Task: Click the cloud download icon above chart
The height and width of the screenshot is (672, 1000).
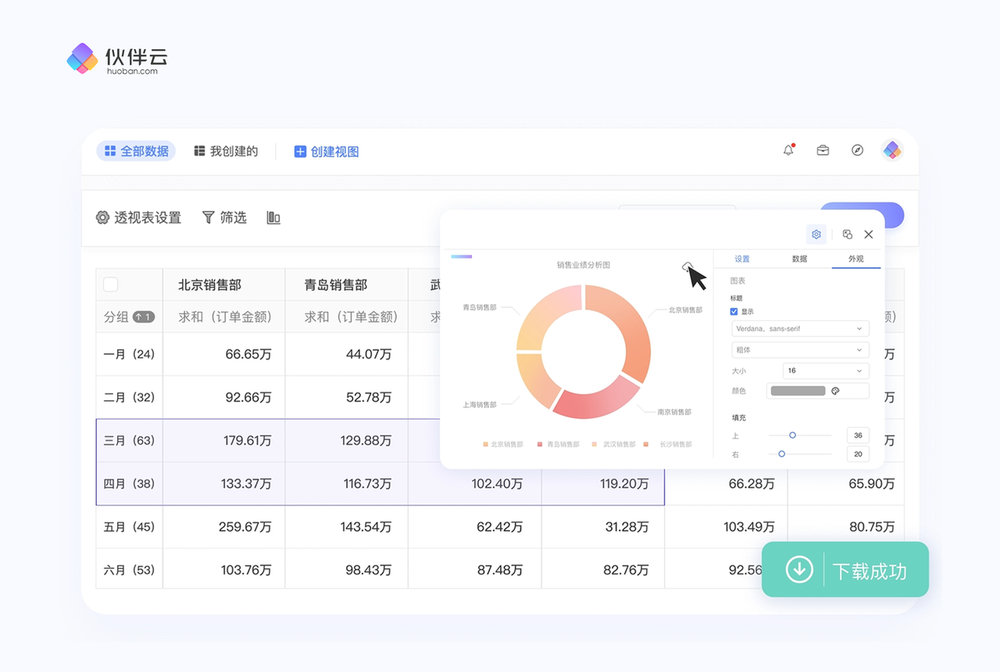Action: click(687, 266)
